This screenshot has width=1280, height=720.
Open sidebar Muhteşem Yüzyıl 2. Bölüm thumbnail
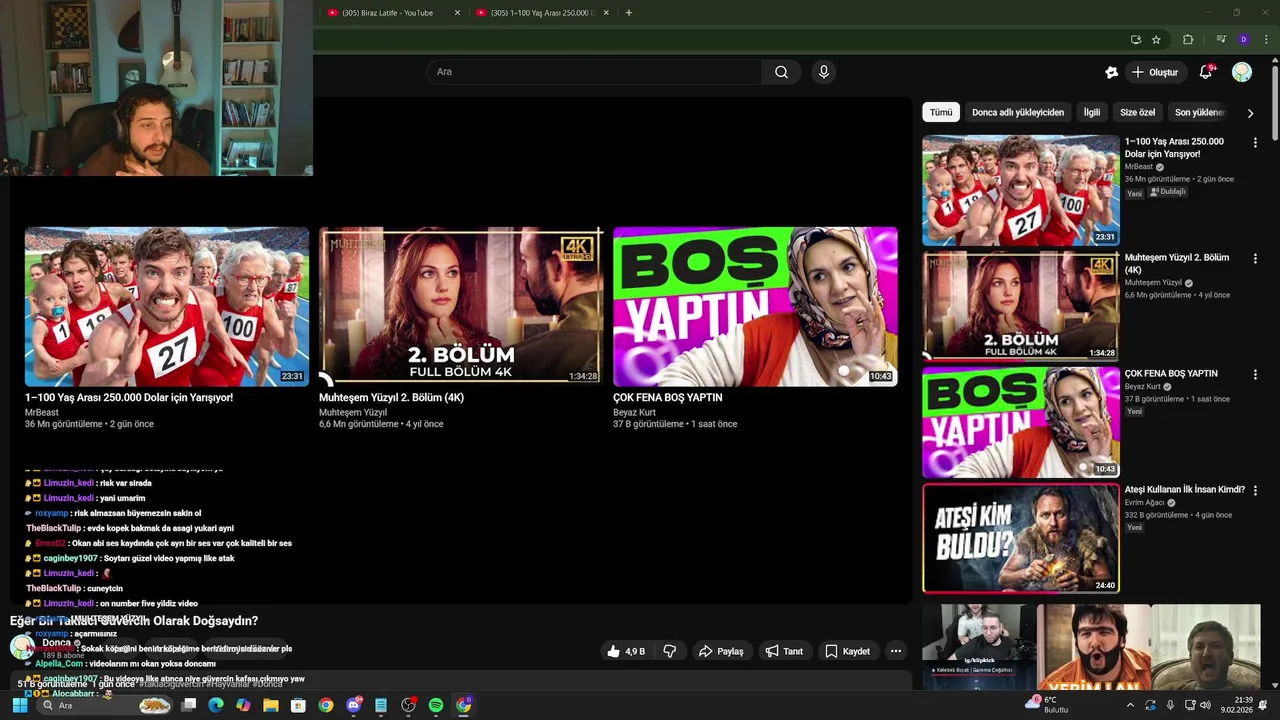pos(1021,306)
